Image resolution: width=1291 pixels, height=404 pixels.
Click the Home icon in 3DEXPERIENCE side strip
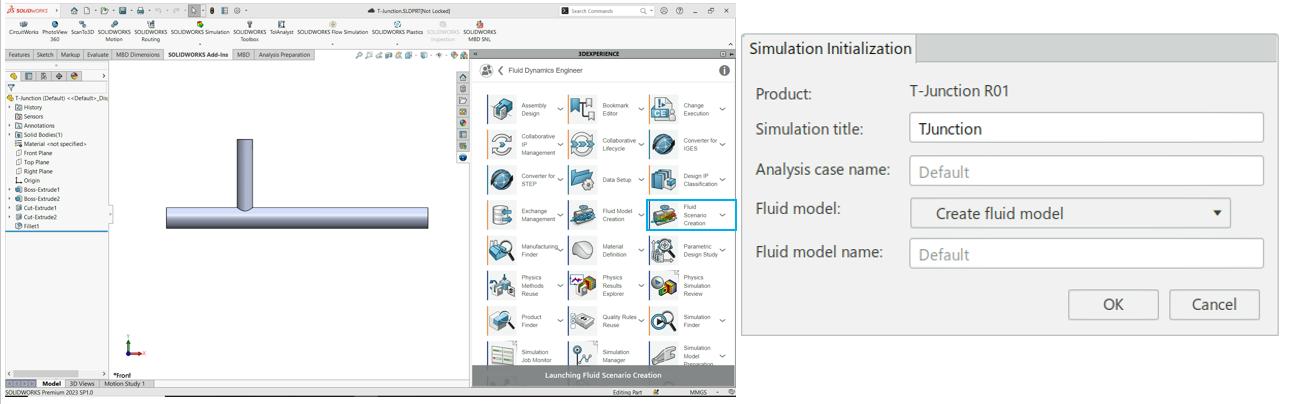coord(462,78)
